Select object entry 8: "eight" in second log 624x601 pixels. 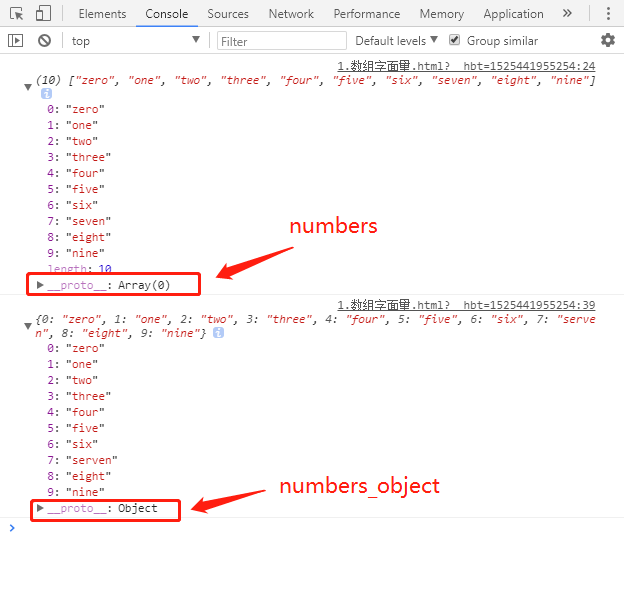pyautogui.click(x=79, y=476)
